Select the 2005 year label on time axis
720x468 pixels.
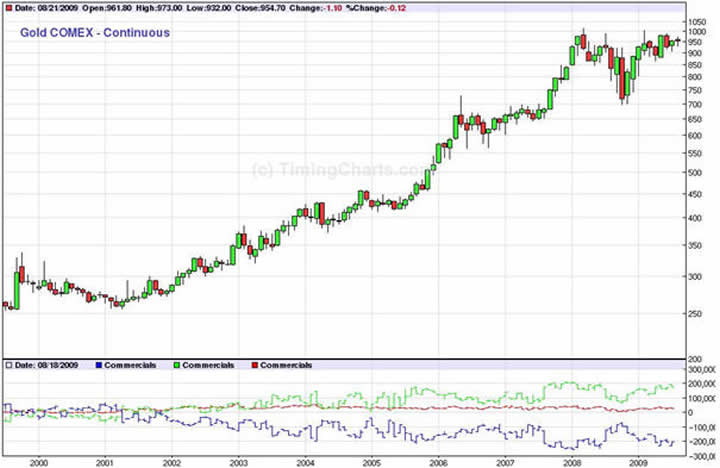[x=371, y=461]
